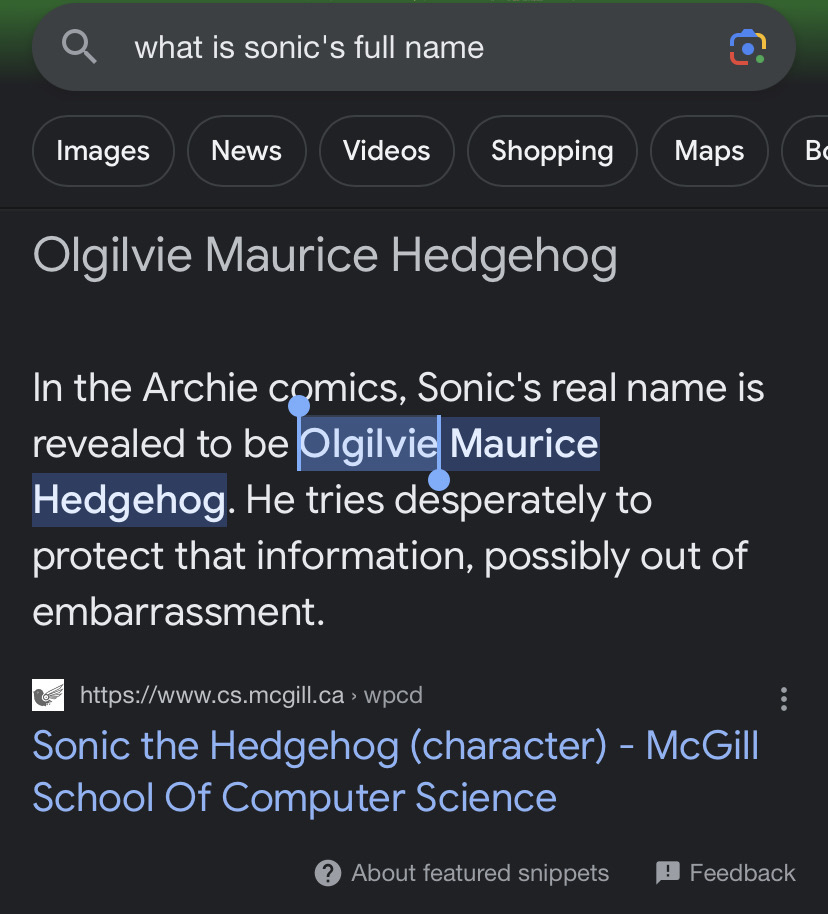Open the cs.mcgill.ca URL breadcrumb
Image resolution: width=828 pixels, height=914 pixels.
coord(251,695)
